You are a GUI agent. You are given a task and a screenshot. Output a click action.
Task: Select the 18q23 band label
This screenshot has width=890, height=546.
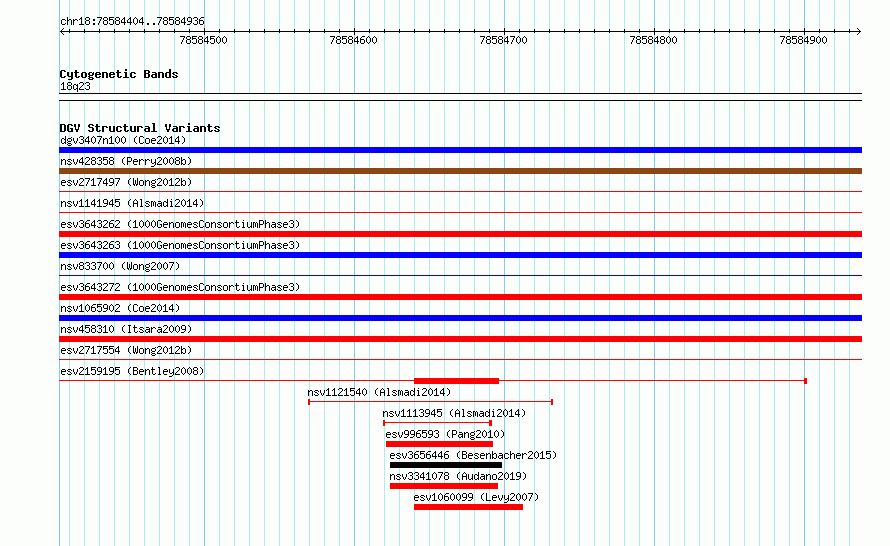point(75,86)
